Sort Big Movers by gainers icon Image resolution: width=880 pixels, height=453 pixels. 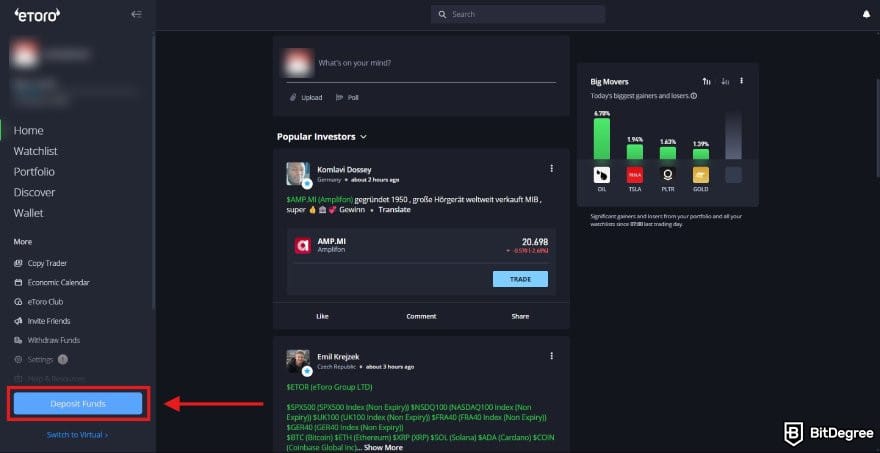pyautogui.click(x=706, y=81)
